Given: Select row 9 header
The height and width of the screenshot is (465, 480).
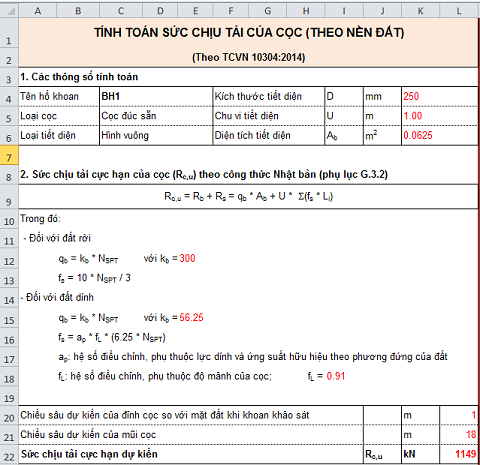Looking at the screenshot, I should point(9,197).
